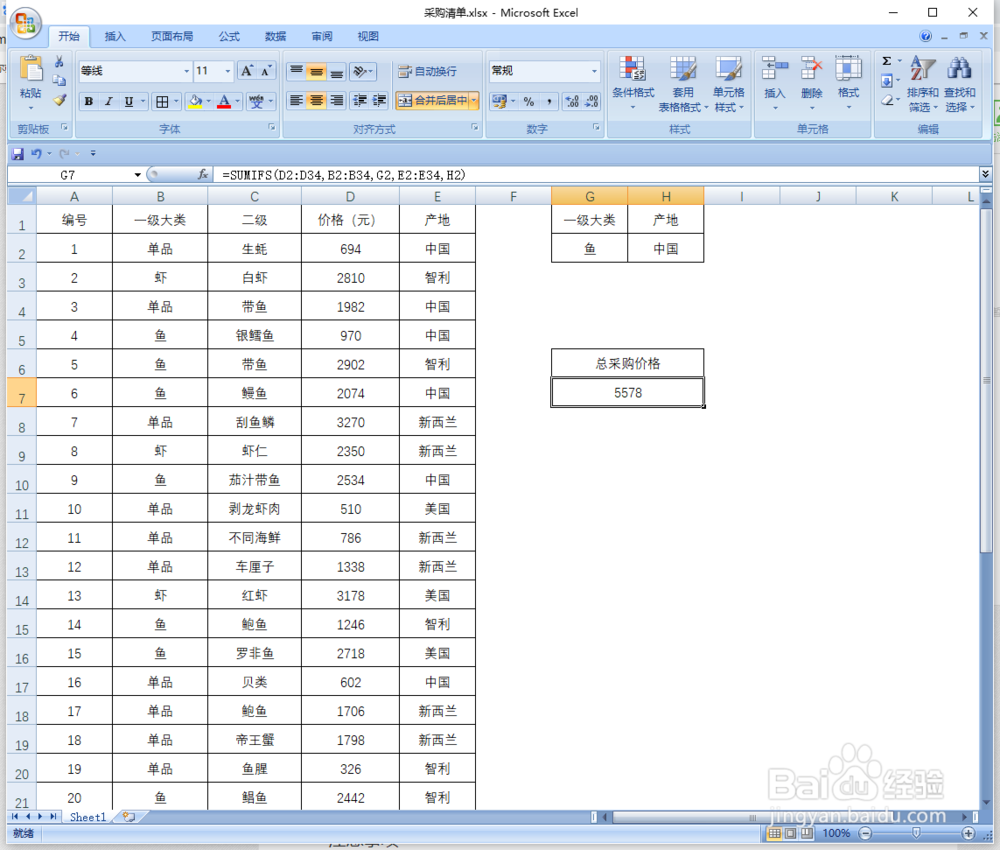Open fill color dropdown arrow
The image size is (1000, 850).
[209, 101]
